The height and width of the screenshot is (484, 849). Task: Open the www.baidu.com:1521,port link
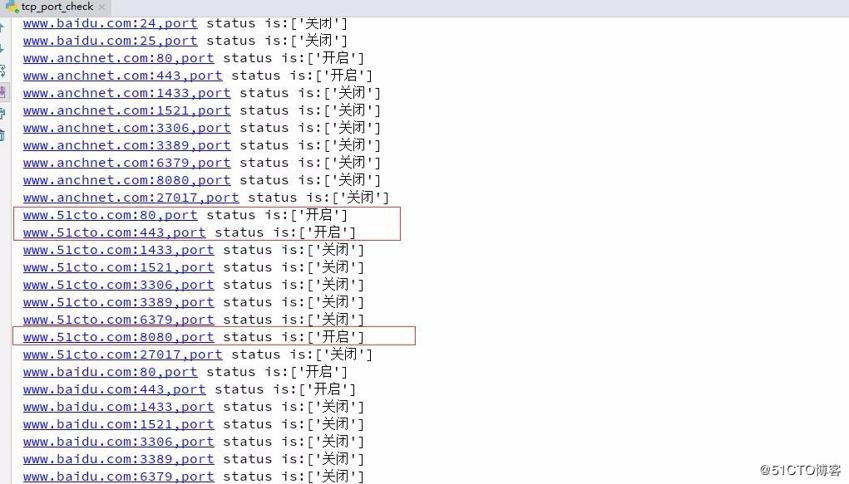coord(118,424)
